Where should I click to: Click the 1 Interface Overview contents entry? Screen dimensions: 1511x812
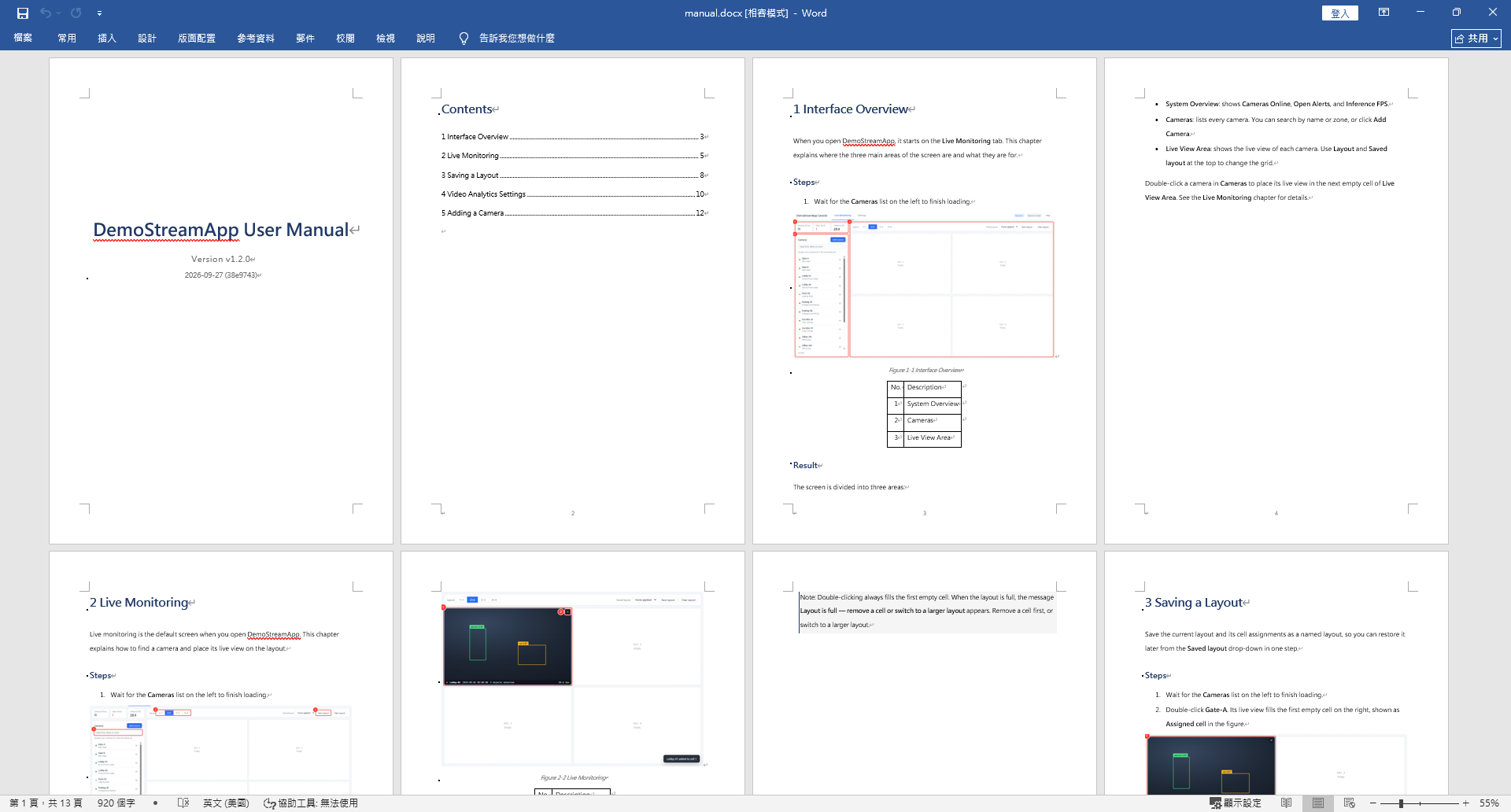573,137
